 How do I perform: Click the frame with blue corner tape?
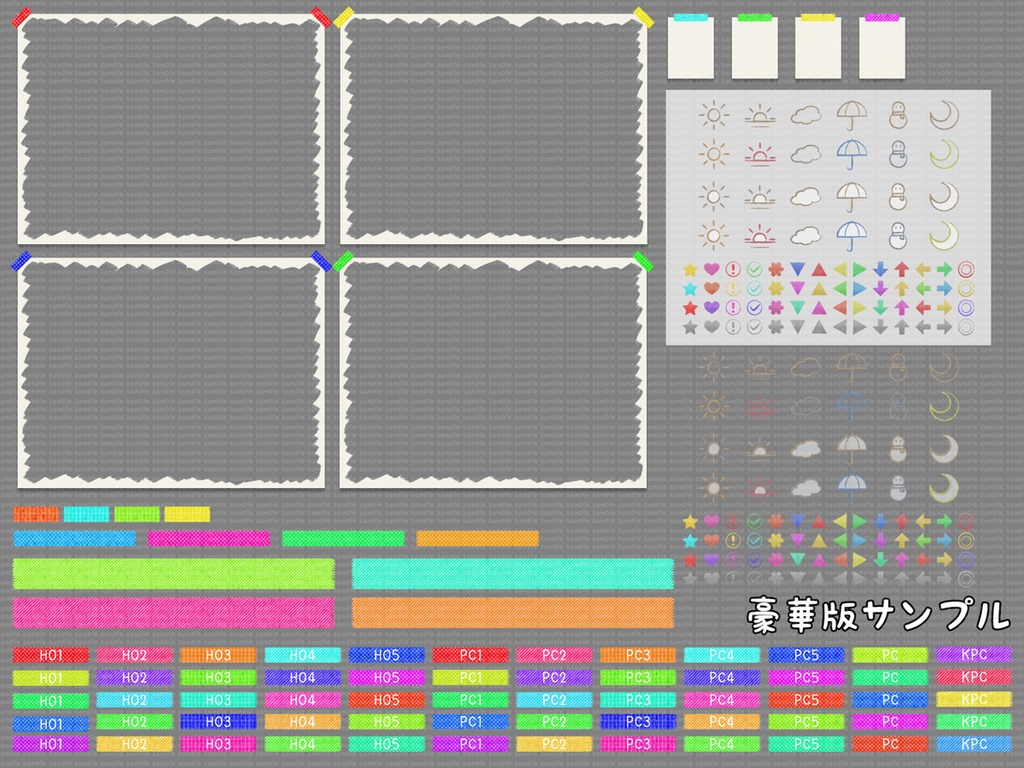pos(172,372)
